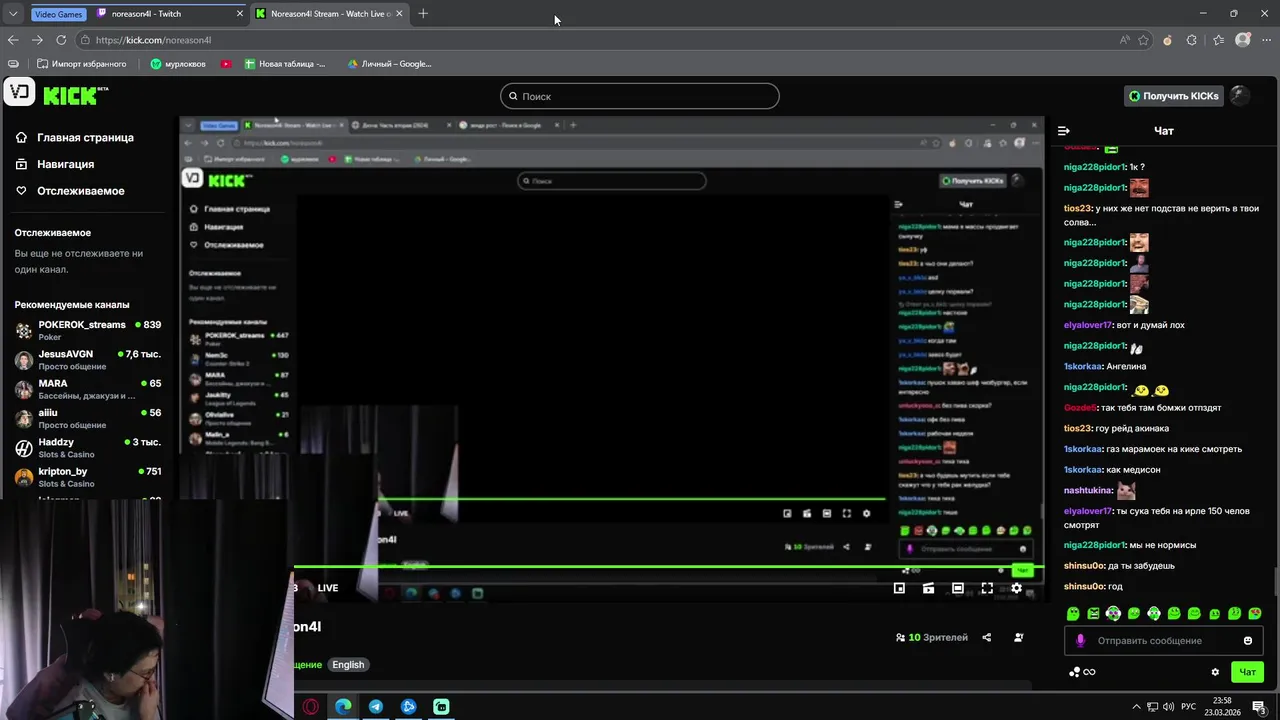
Task: Click the kick.com/noreason4l address bar
Action: (600, 40)
